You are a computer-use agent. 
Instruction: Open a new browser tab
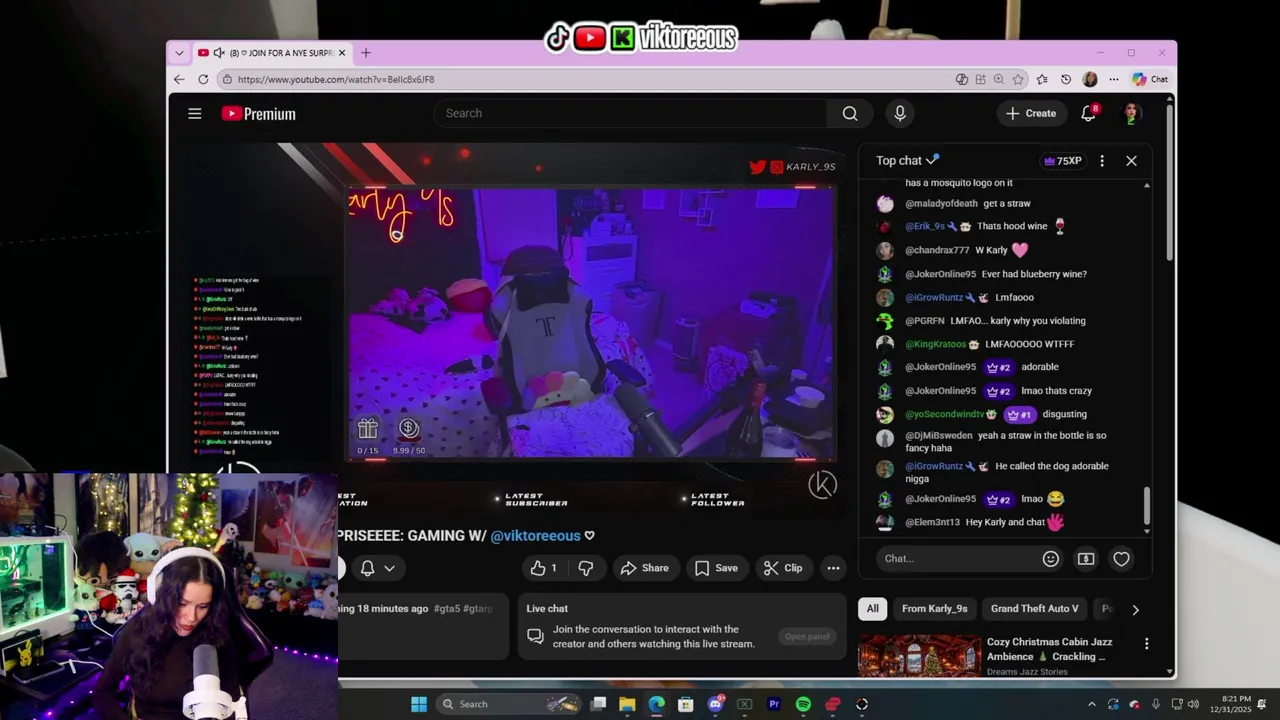pyautogui.click(x=366, y=53)
